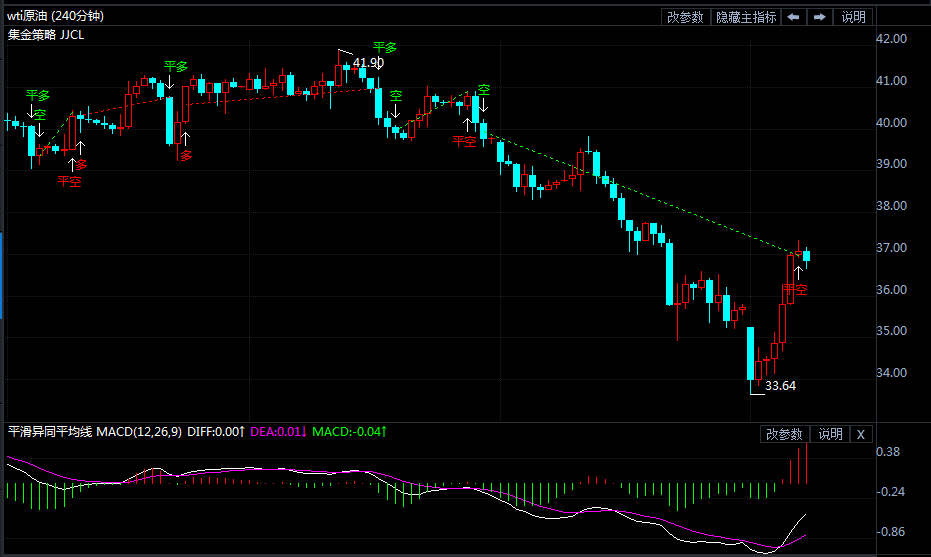Image resolution: width=931 pixels, height=557 pixels.
Task: Select the 平滑异同平均线 MACD(12,26,9) label
Action: (94, 432)
